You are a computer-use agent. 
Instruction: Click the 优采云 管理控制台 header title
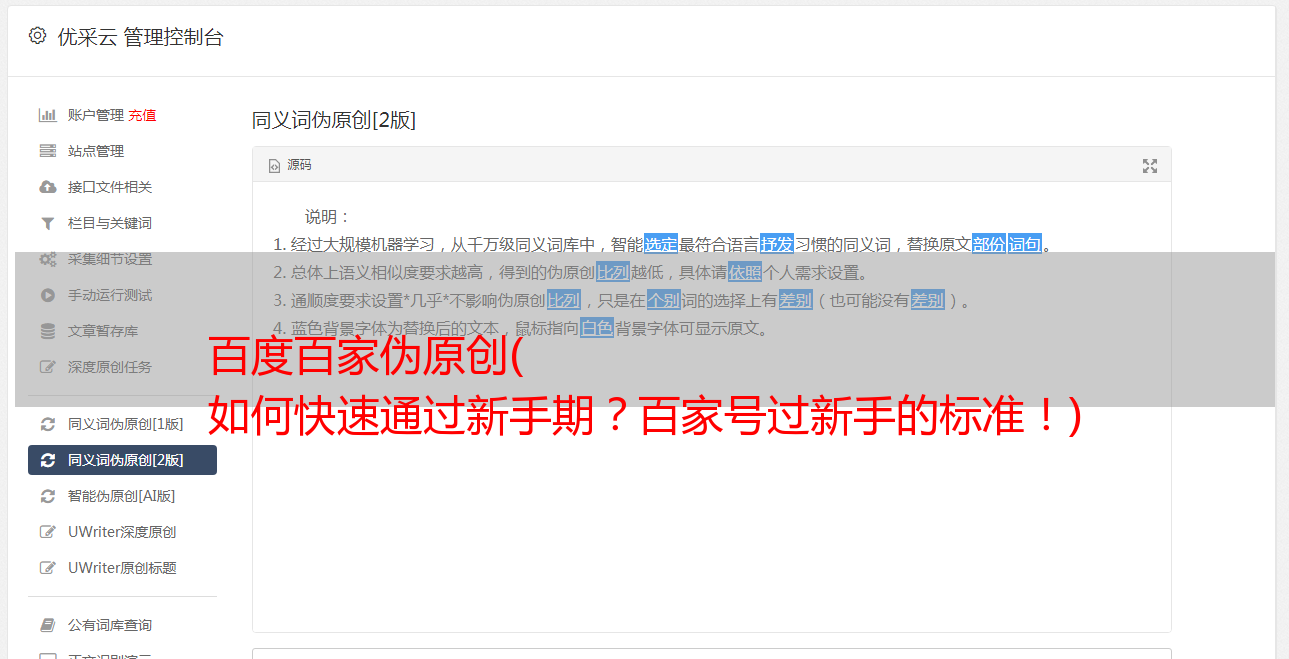pyautogui.click(x=140, y=37)
